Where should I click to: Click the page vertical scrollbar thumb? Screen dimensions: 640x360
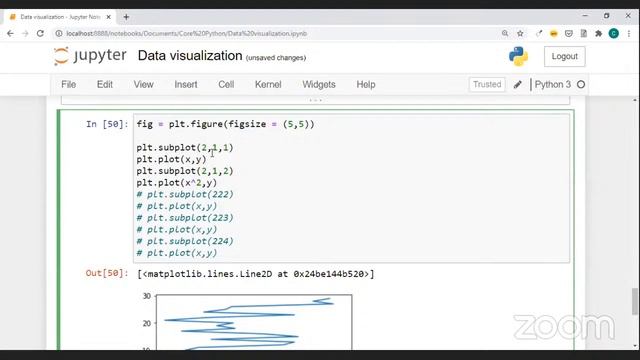point(635,302)
